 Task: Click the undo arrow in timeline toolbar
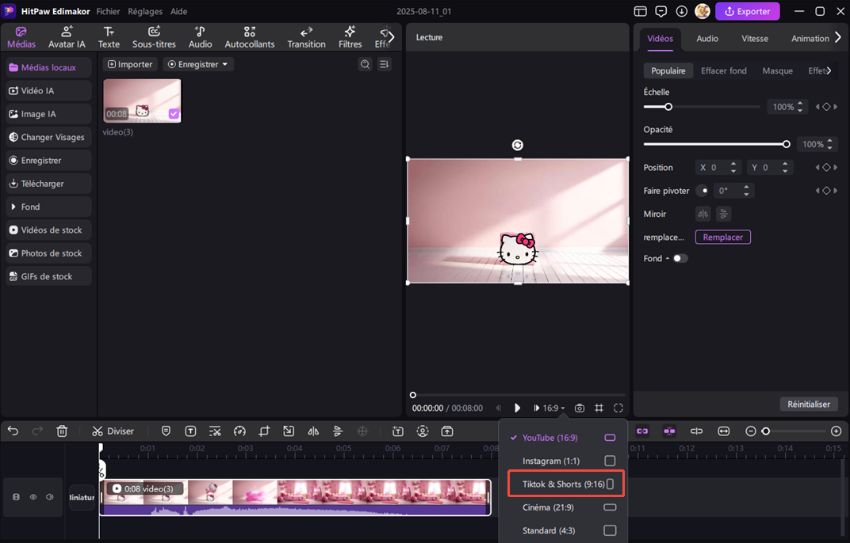coord(13,431)
